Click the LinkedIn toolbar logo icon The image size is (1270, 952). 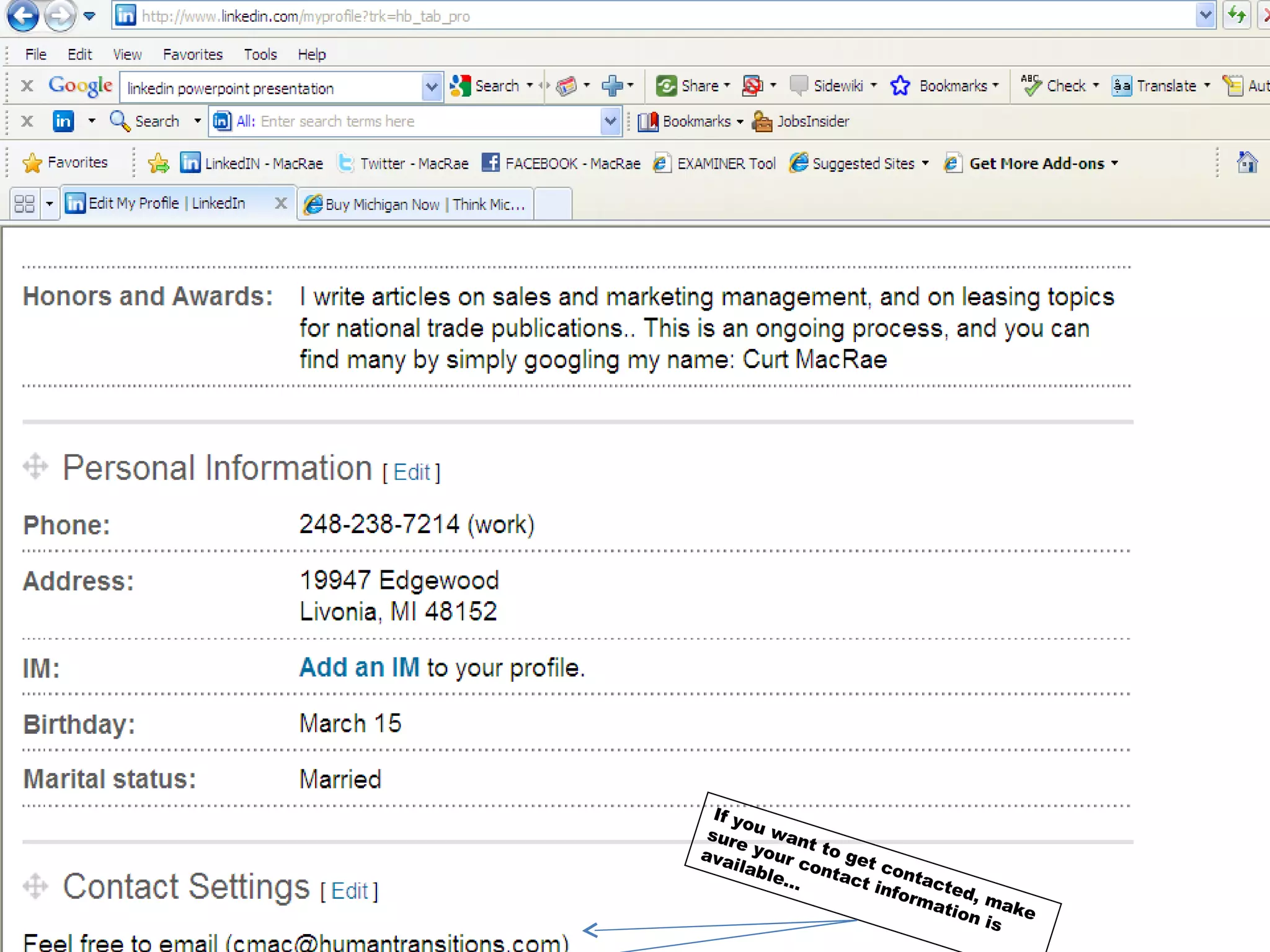[63, 121]
